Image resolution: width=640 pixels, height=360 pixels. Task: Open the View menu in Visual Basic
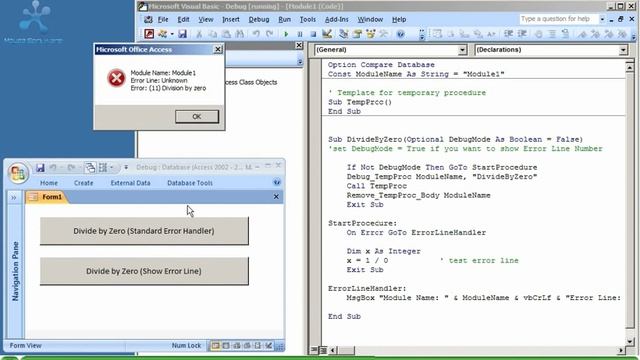(x=206, y=19)
